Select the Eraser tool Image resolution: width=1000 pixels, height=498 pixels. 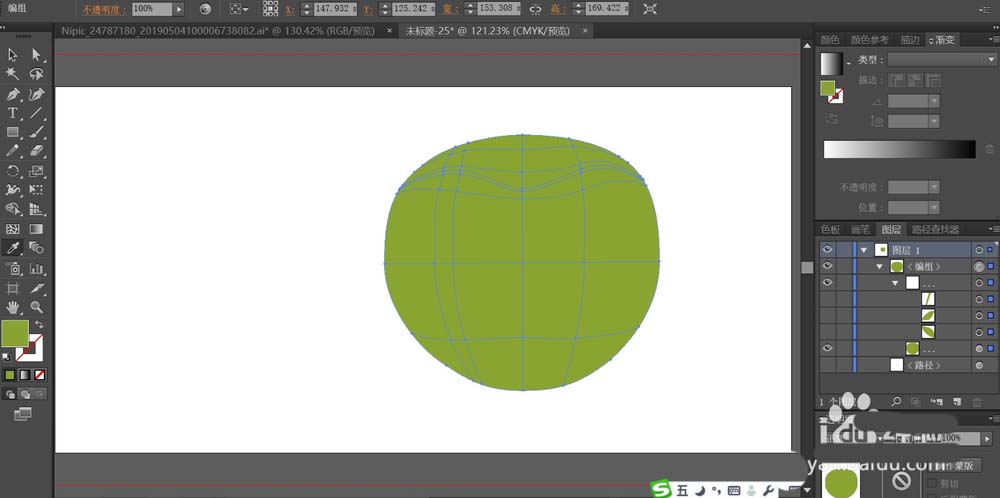[x=36, y=150]
